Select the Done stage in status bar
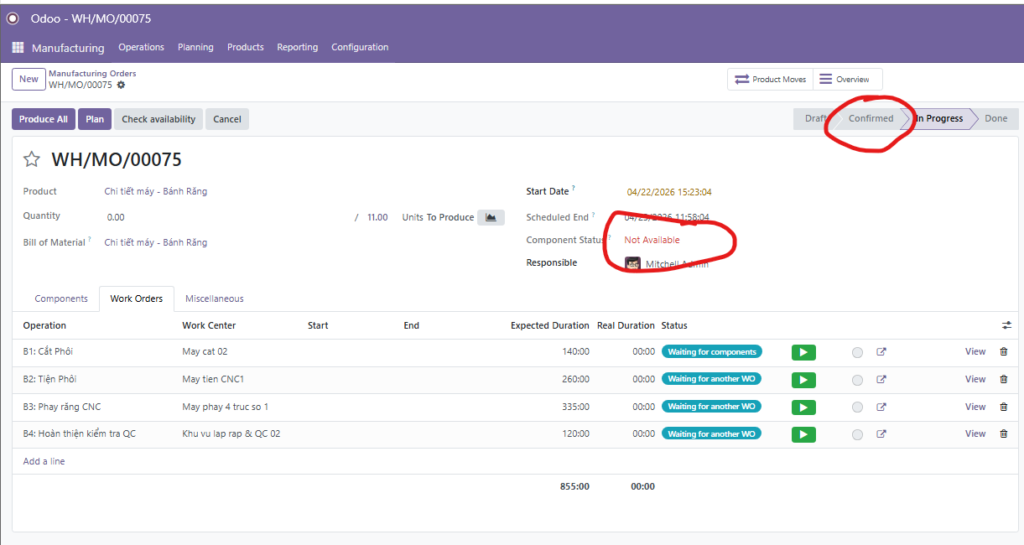 (x=995, y=118)
